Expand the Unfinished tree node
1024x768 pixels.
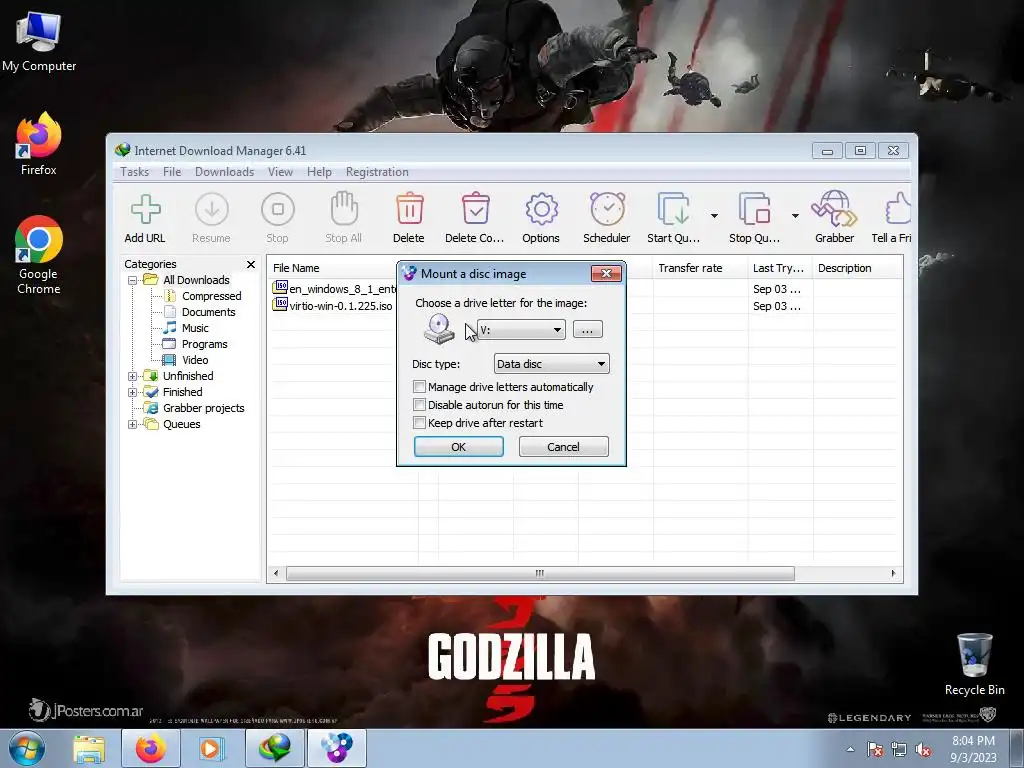point(133,376)
